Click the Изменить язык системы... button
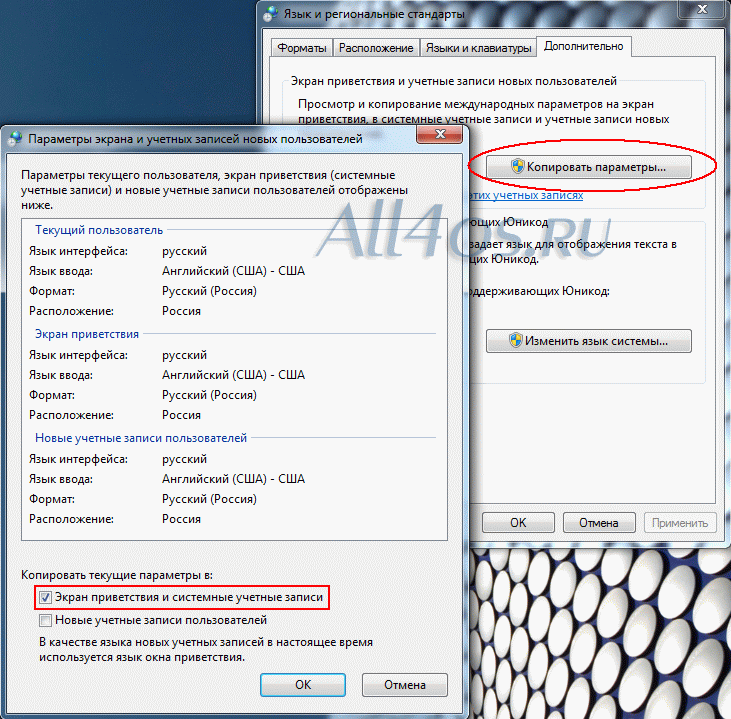Screen dimensions: 731x719 588,341
